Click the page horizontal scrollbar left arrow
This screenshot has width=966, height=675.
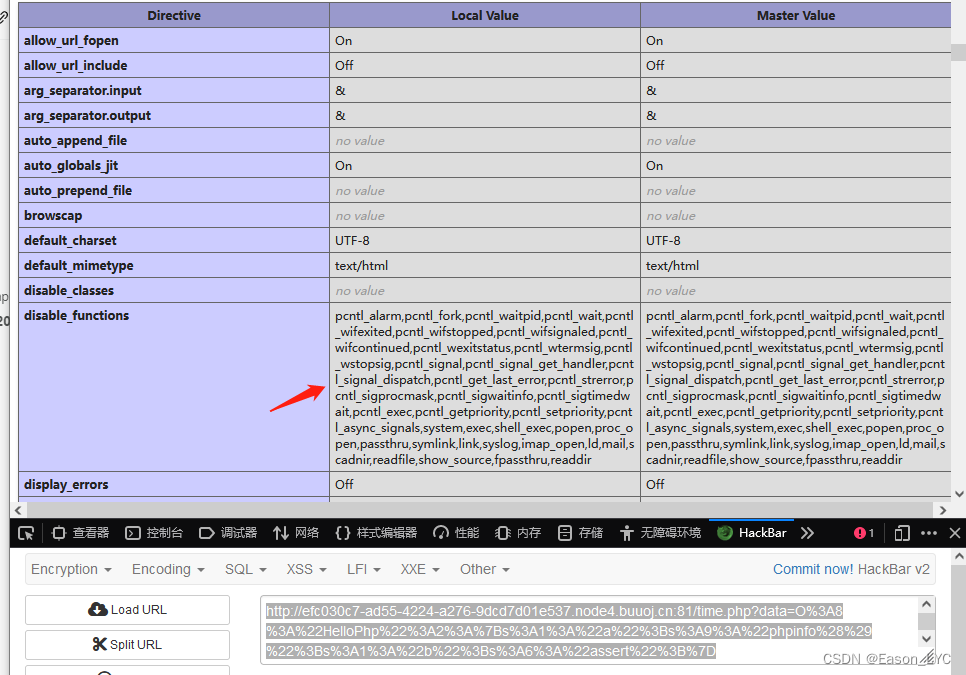point(18,510)
